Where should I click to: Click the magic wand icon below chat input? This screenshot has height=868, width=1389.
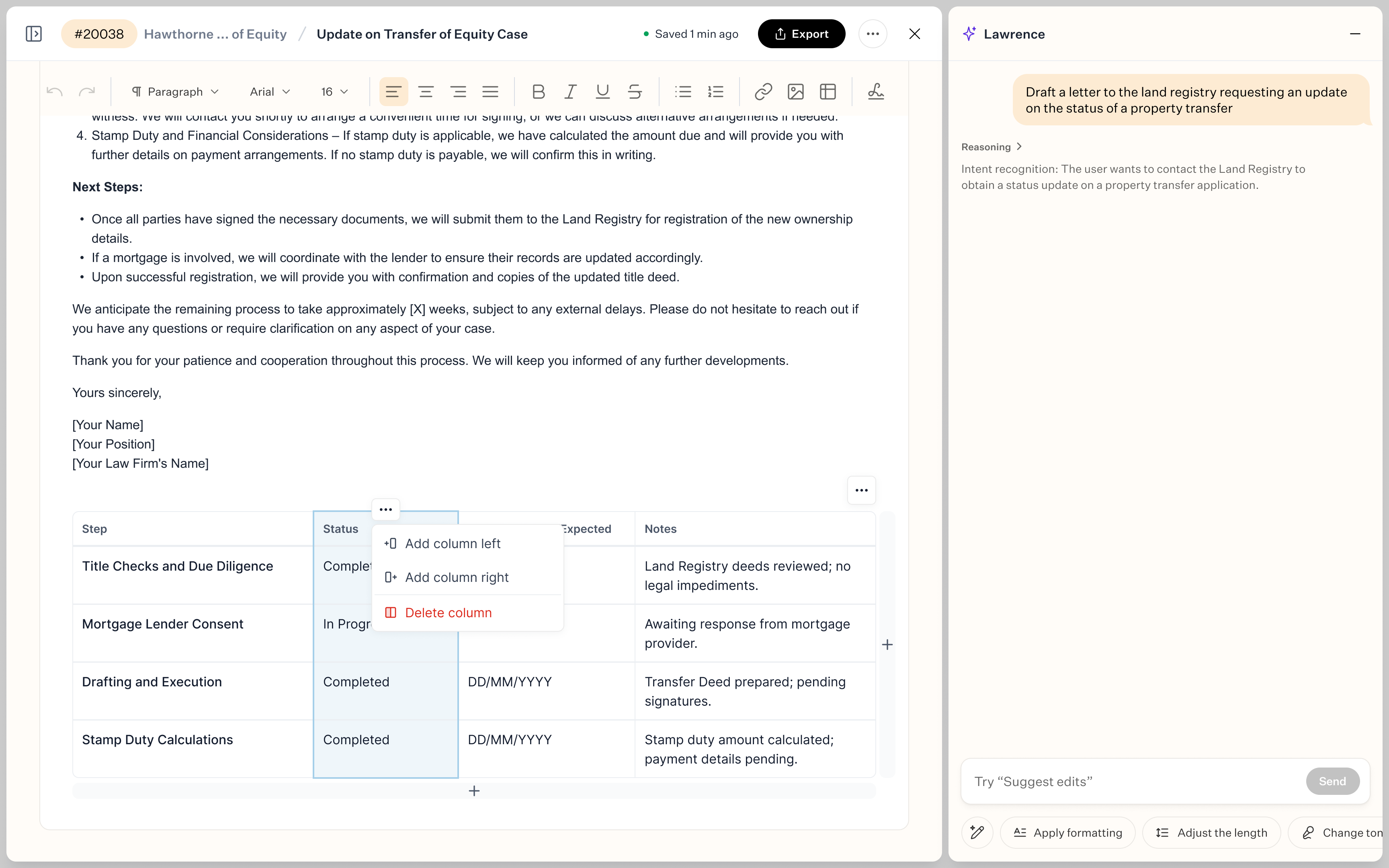(977, 832)
